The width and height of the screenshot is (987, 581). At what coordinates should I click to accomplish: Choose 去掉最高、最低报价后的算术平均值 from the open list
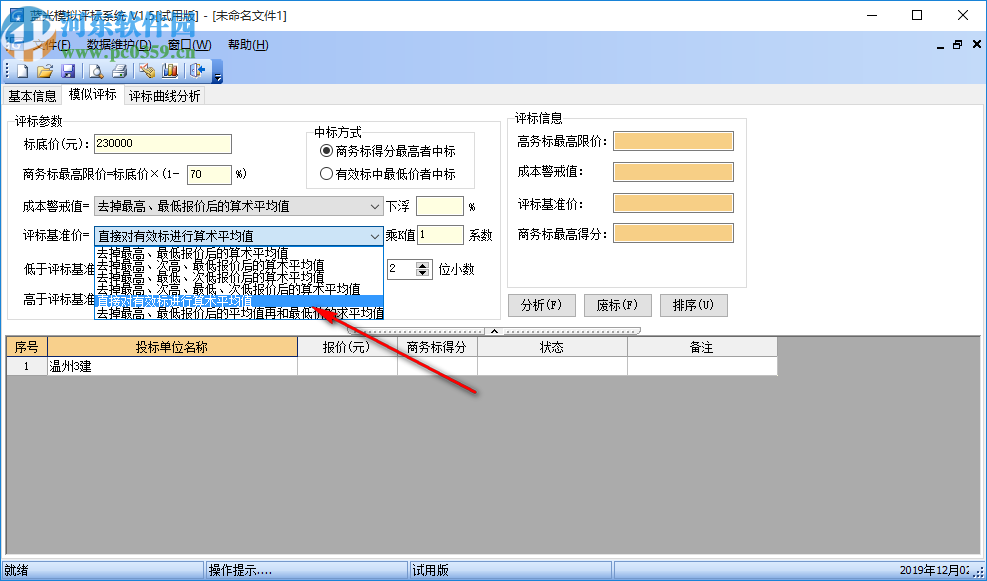[x=200, y=252]
